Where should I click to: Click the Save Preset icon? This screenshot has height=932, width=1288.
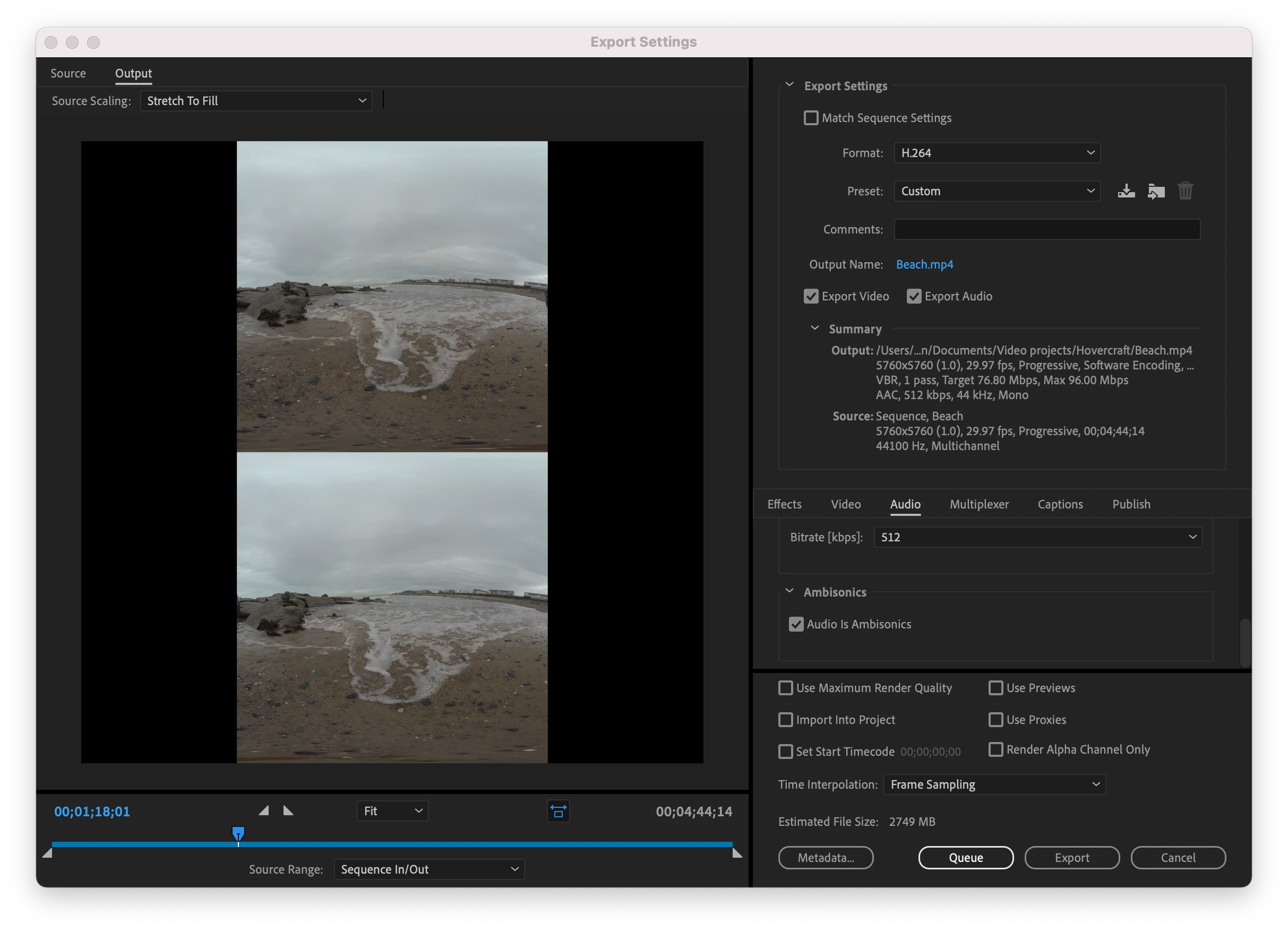pyautogui.click(x=1126, y=191)
